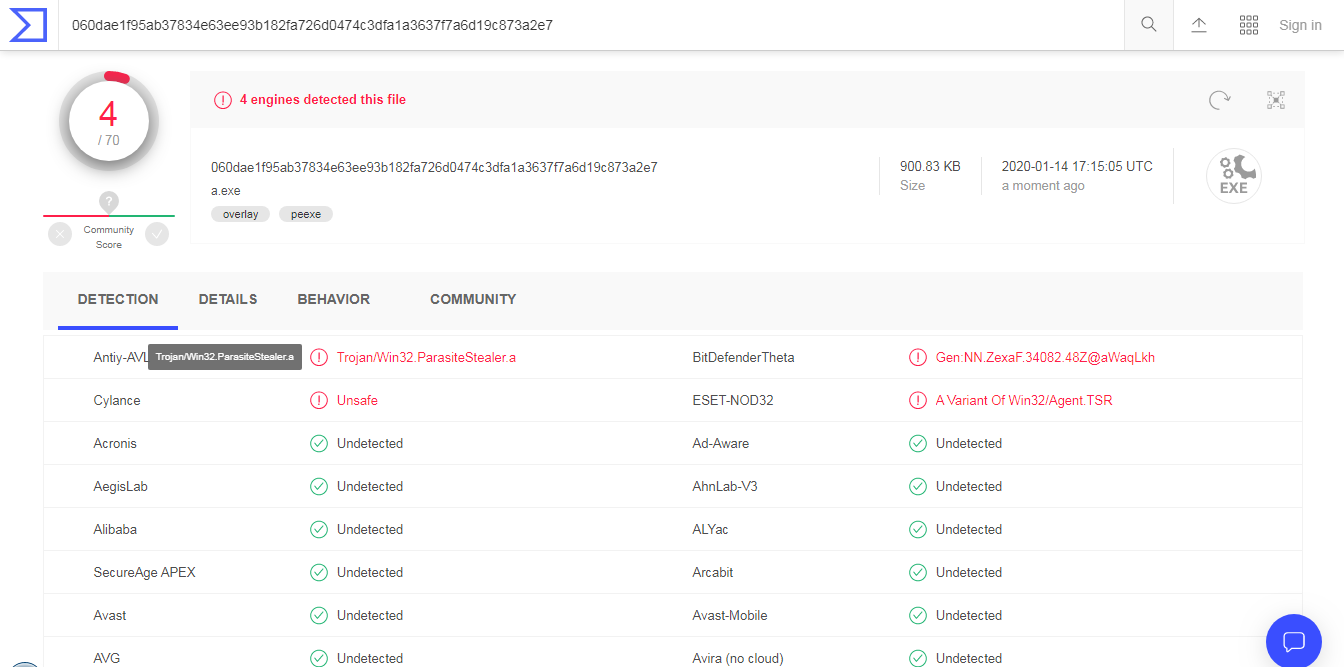Click the SecureAge APEX check icon
Image resolution: width=1344 pixels, height=667 pixels.
[x=319, y=572]
